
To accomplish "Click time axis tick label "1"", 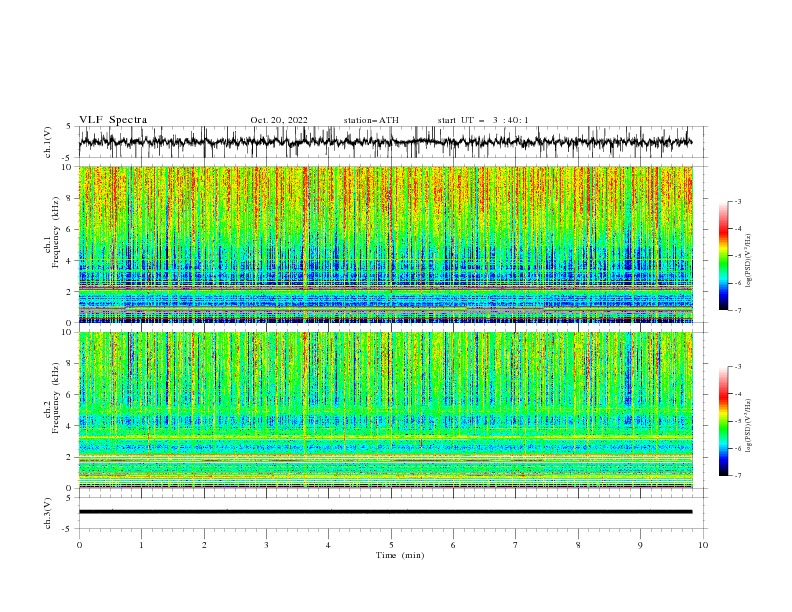I will [x=142, y=545].
